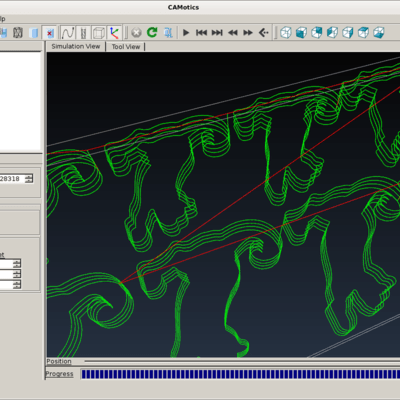Click the stepper arrows beside 28318 field

[x=29, y=179]
